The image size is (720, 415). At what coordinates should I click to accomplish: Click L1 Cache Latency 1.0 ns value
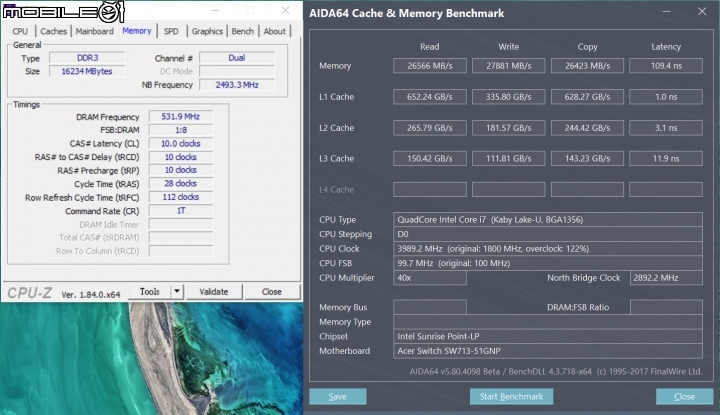666,97
